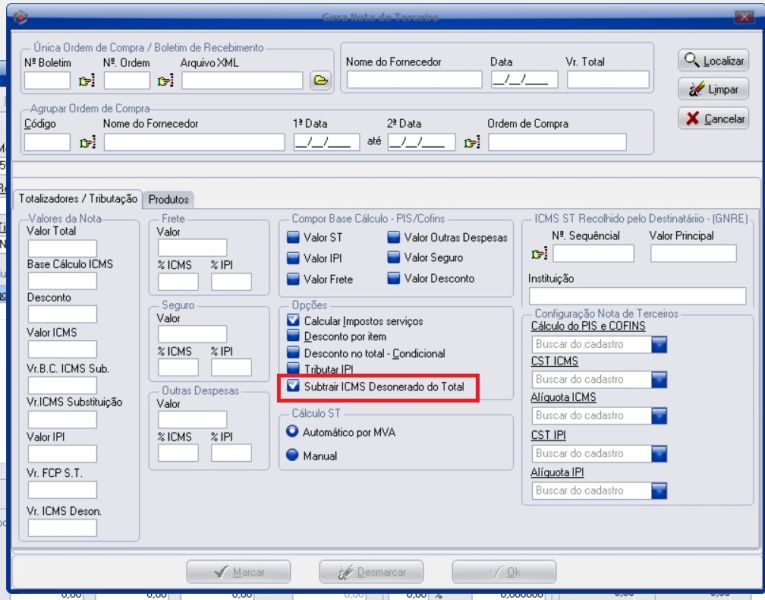The width and height of the screenshot is (765, 600).
Task: Toggle Tributar IPI checkbox
Action: coord(293,369)
